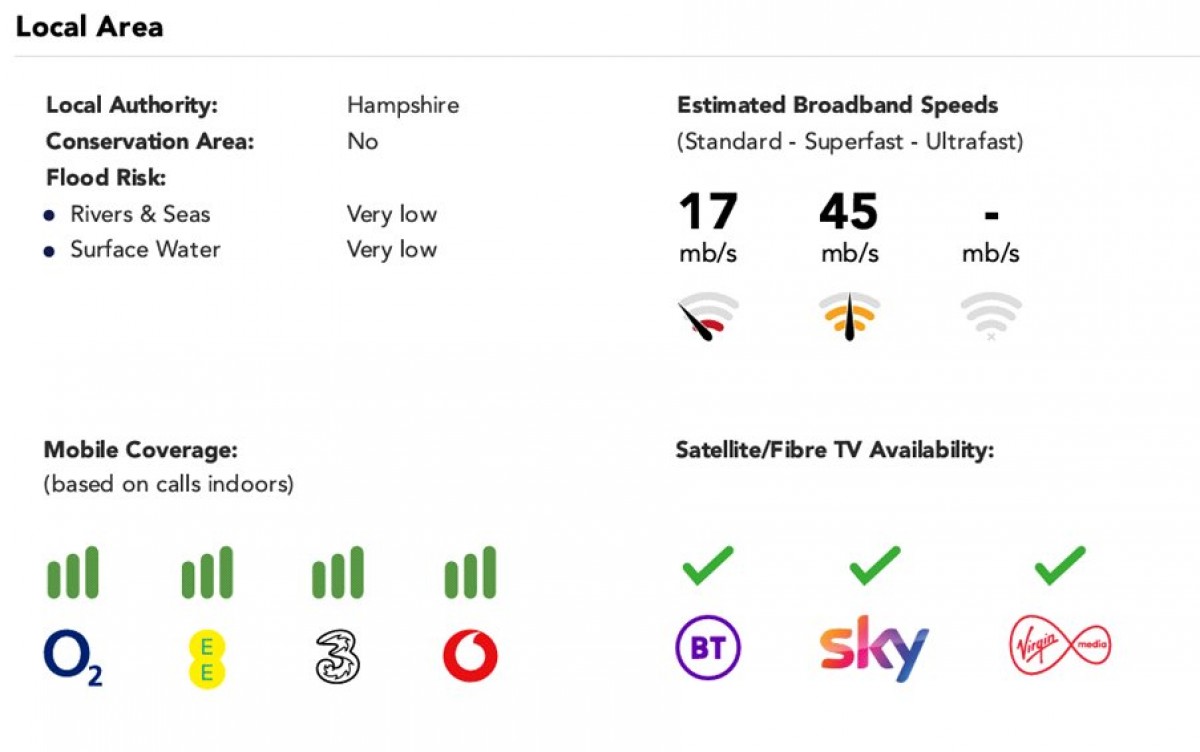This screenshot has width=1200, height=752.
Task: Click the grey ultrafast wifi icon
Action: (x=991, y=317)
